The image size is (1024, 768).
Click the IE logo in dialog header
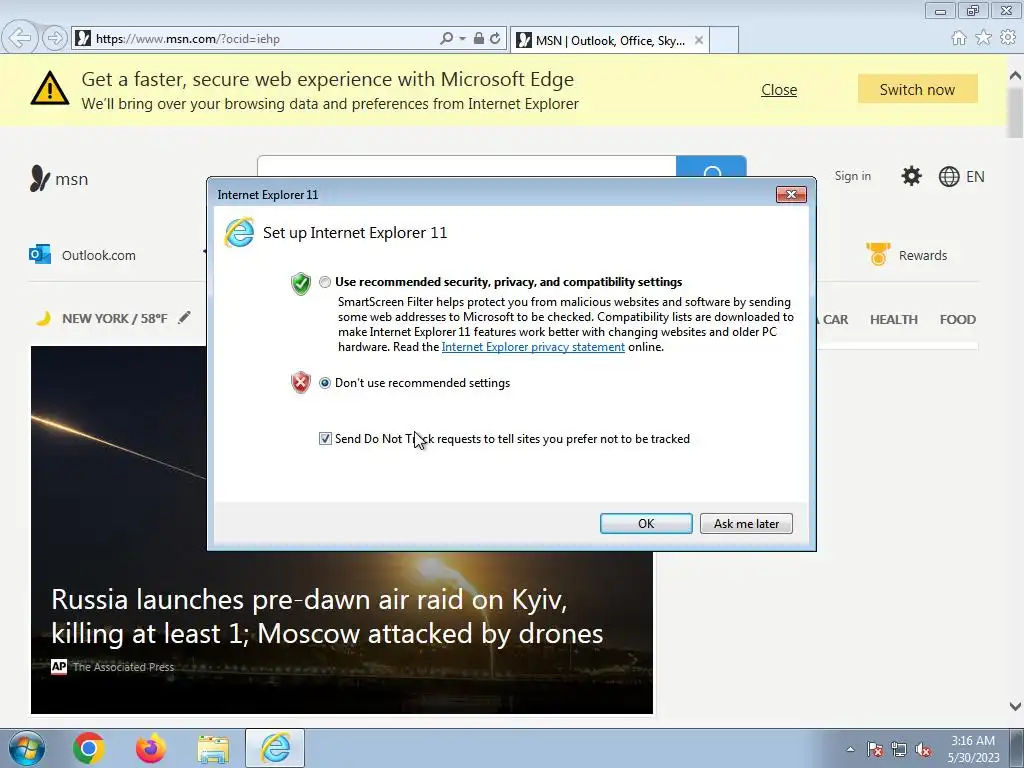point(239,232)
